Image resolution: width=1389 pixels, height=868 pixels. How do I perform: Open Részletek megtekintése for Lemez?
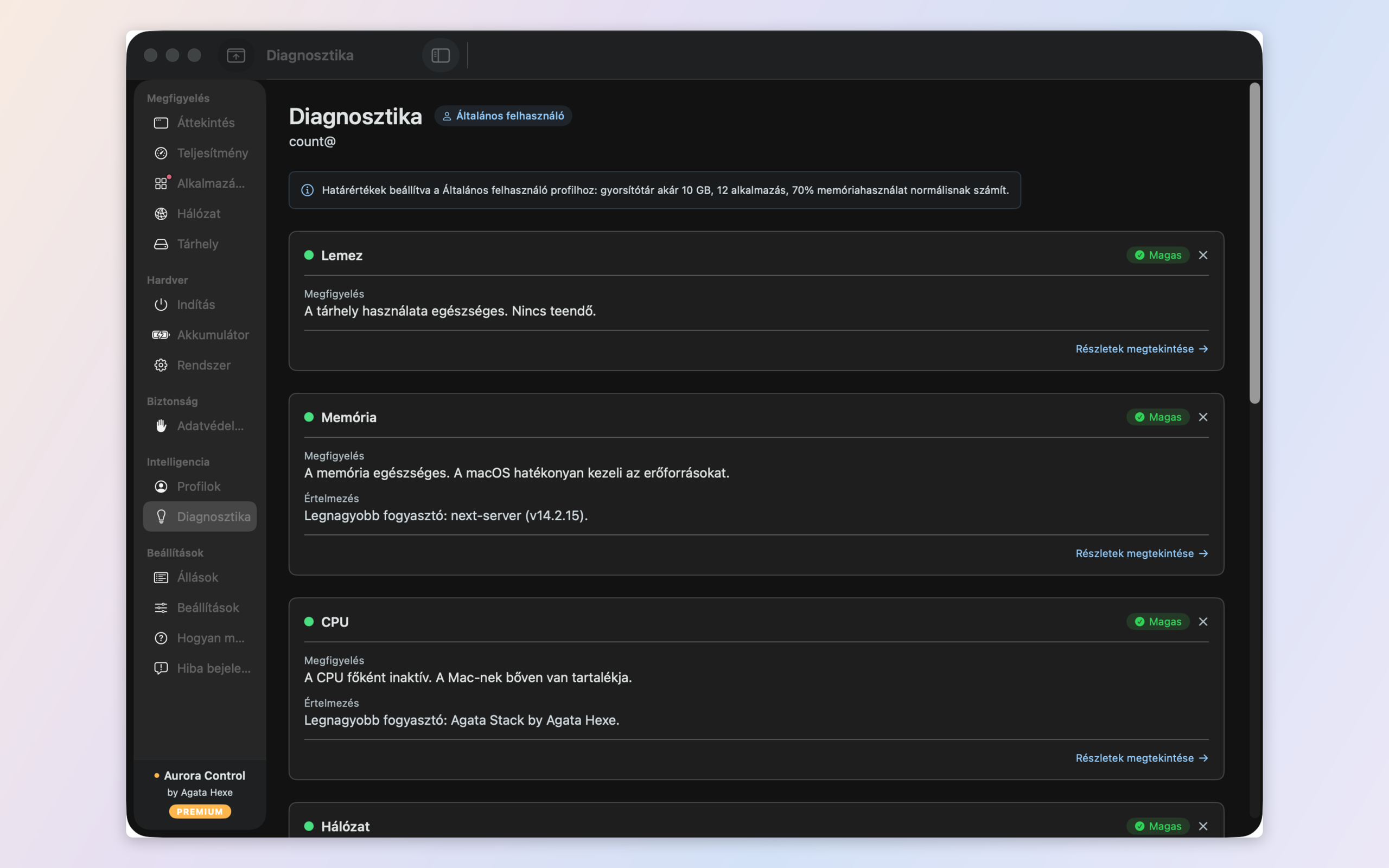1142,349
